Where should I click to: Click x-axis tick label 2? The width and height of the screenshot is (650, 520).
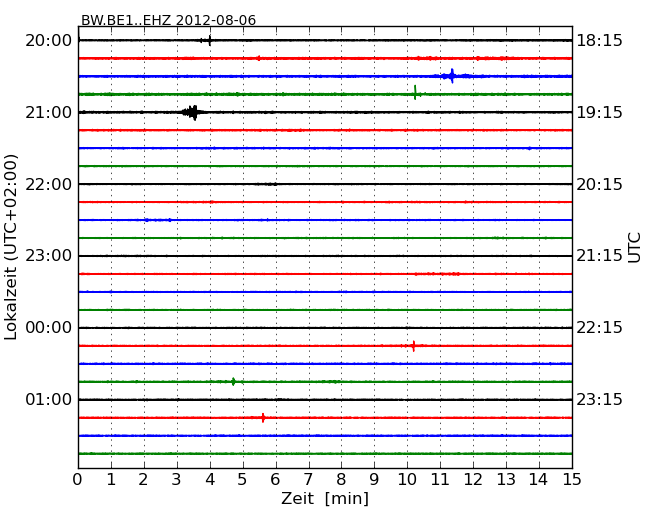pyautogui.click(x=143, y=479)
